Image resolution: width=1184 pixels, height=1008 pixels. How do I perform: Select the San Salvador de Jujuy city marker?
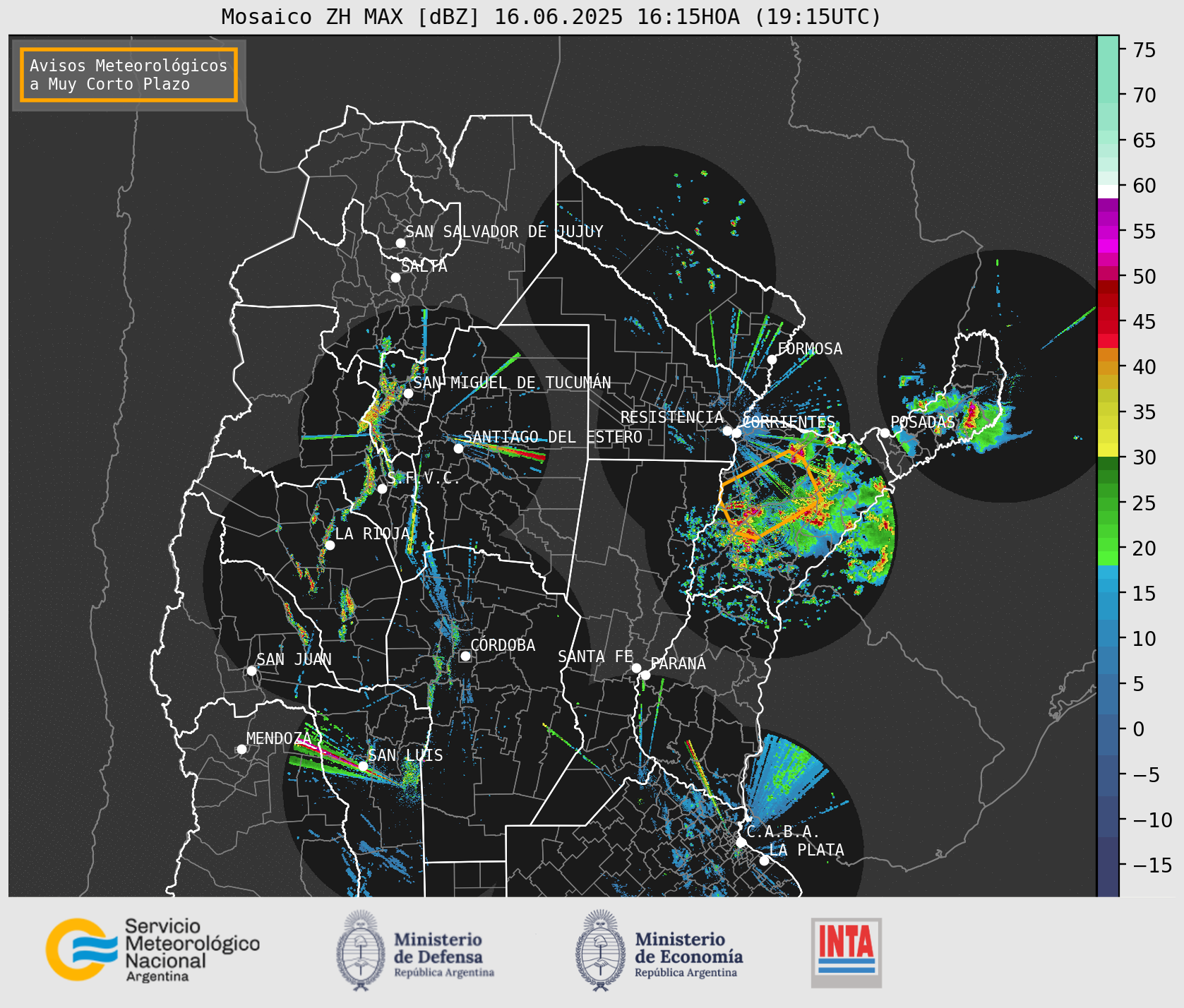click(x=400, y=243)
